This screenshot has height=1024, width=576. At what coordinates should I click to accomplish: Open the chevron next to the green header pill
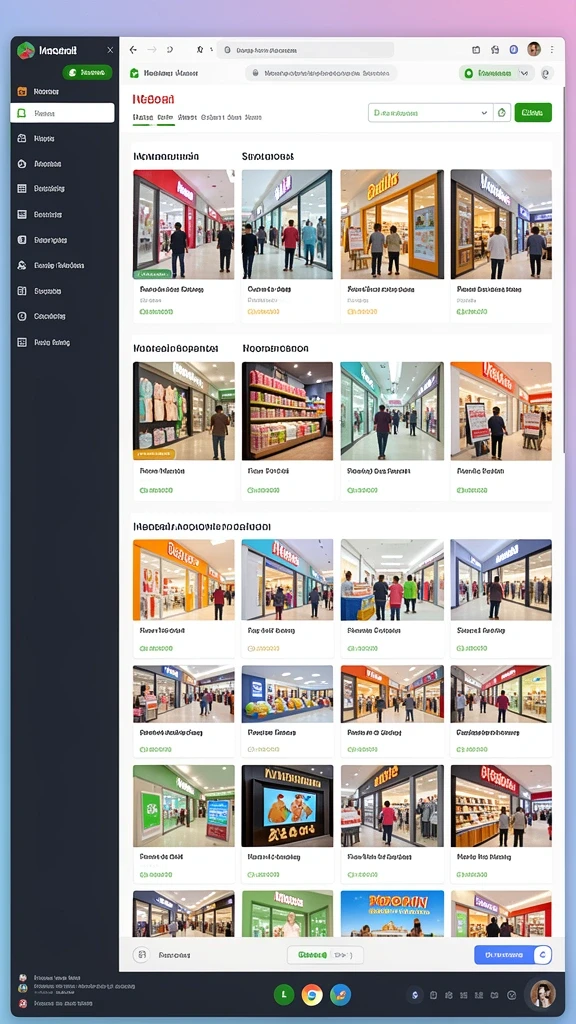coord(524,74)
